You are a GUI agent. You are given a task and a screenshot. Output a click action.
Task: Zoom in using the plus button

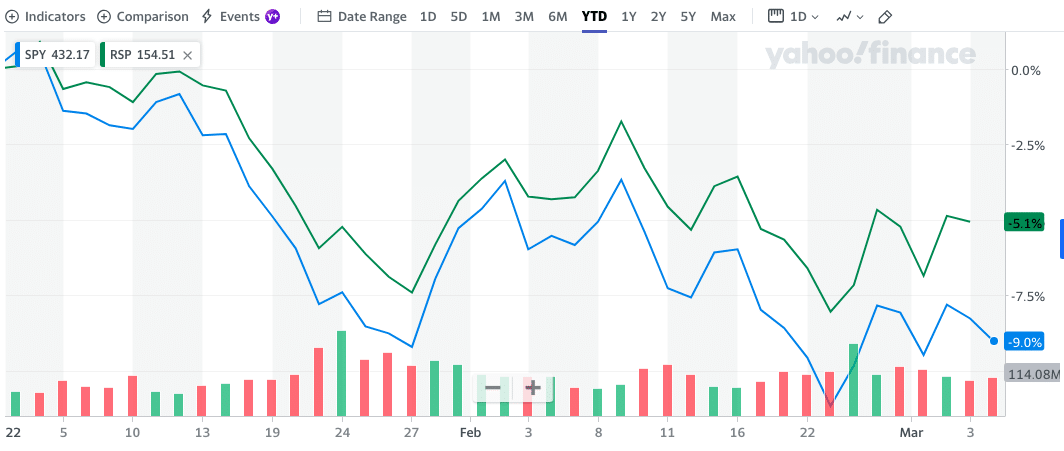(x=533, y=387)
